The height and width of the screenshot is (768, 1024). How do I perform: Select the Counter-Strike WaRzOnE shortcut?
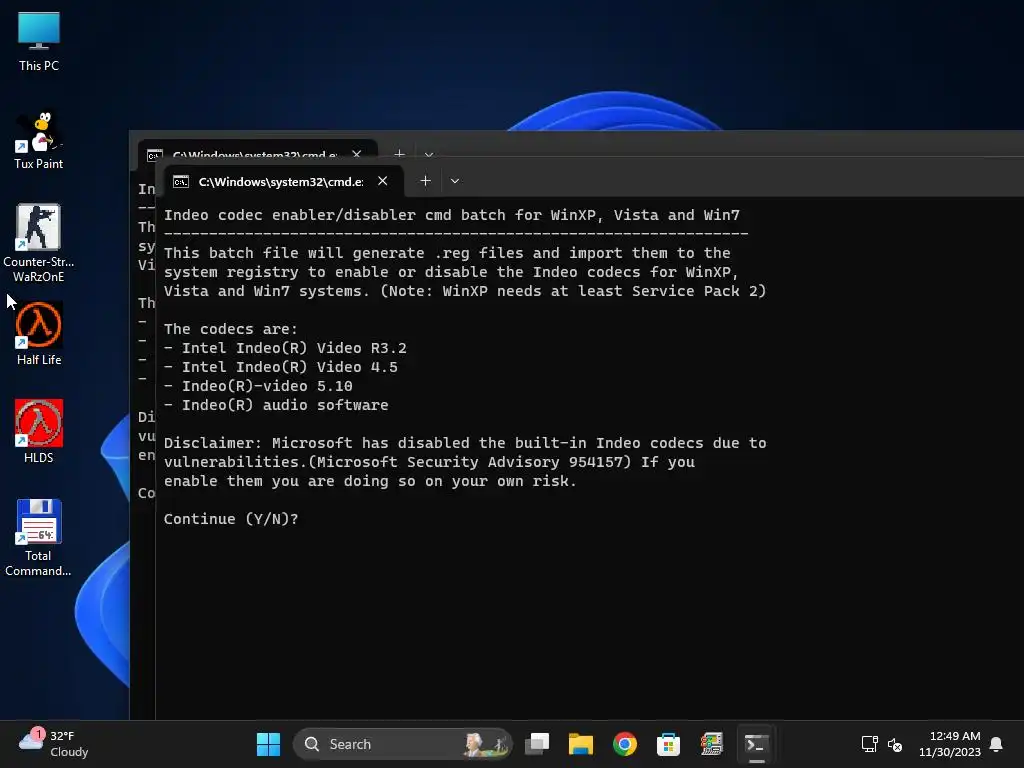click(x=39, y=242)
